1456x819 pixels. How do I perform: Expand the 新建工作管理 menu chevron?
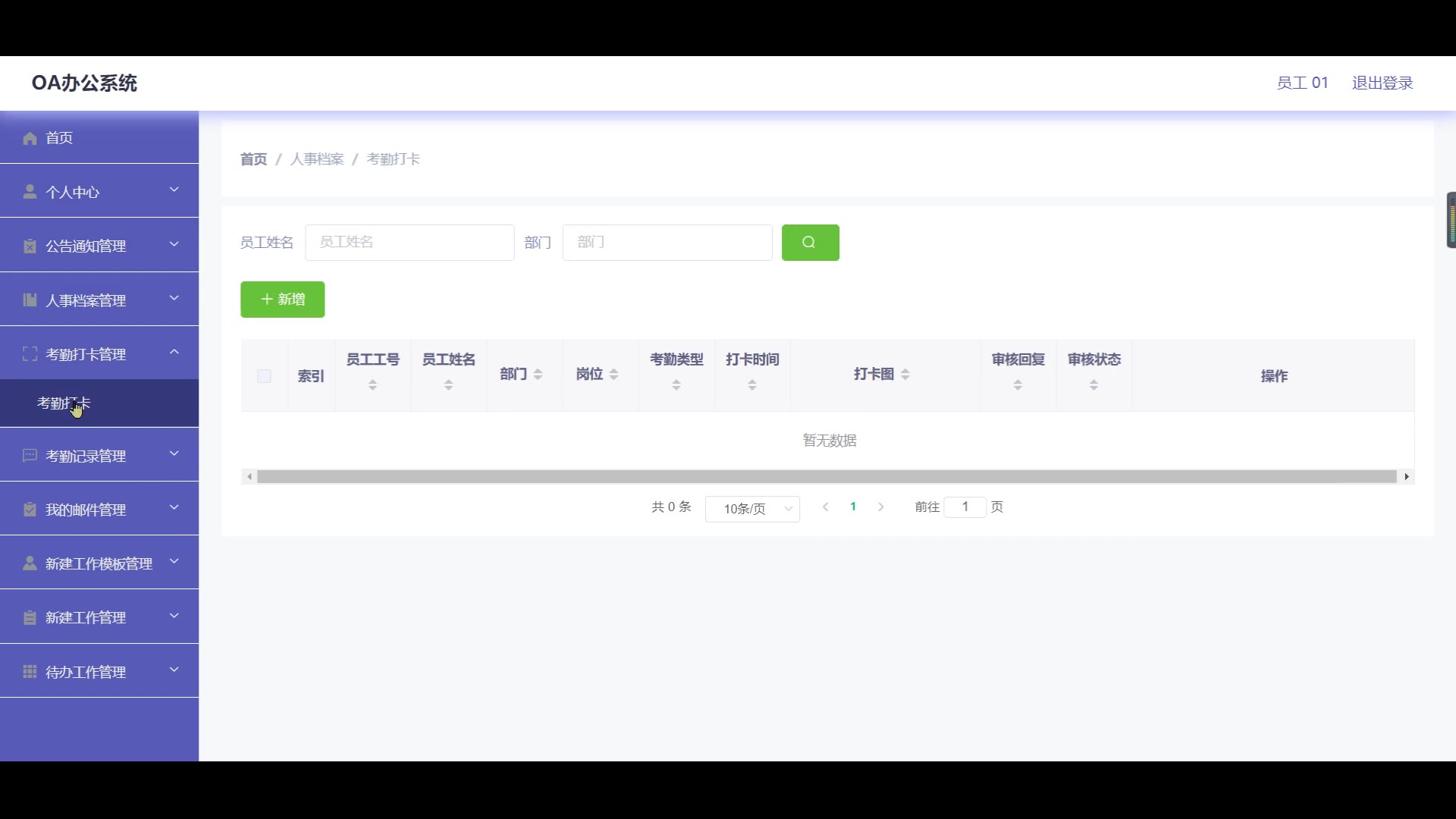tap(174, 616)
